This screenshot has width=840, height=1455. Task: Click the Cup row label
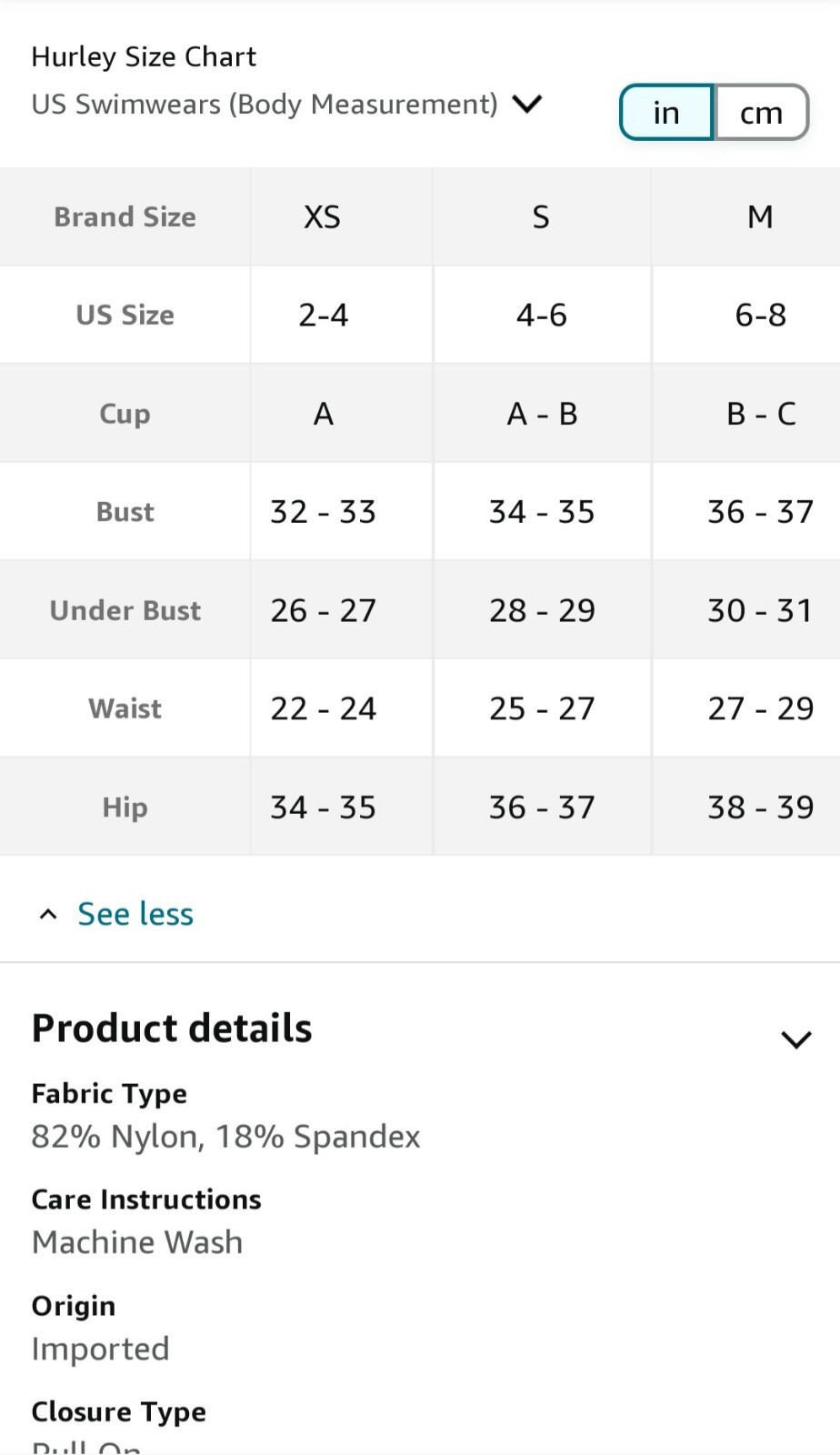coord(125,414)
